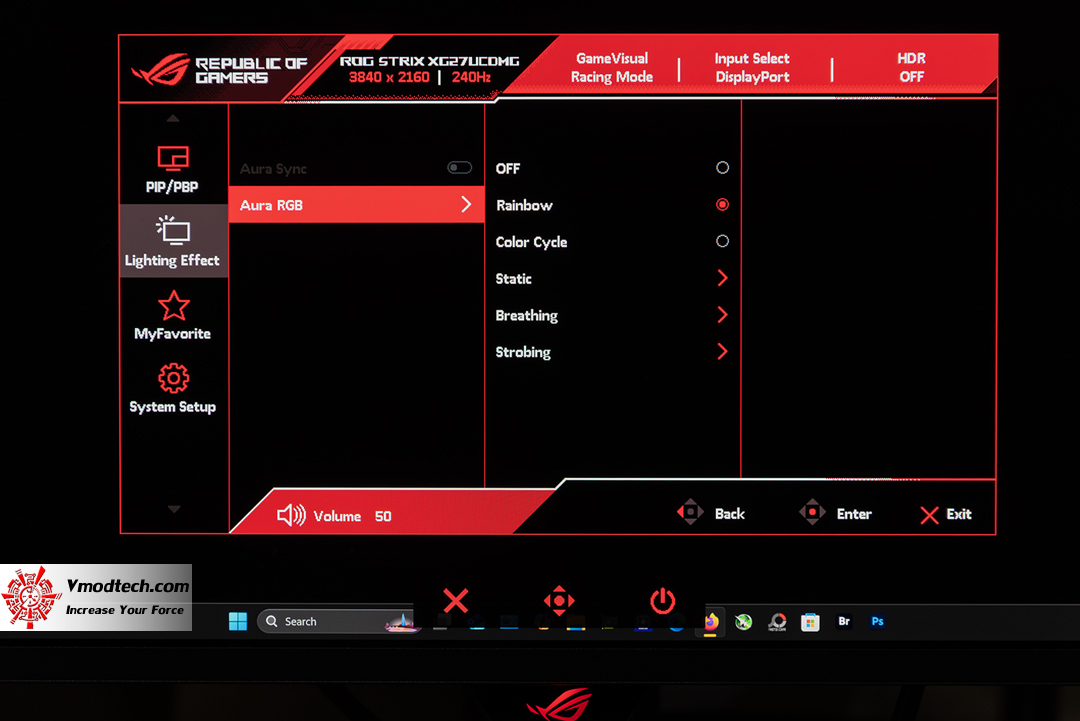Click the Volume 50 indicator
Viewport: 1080px width, 721px height.
pos(352,516)
